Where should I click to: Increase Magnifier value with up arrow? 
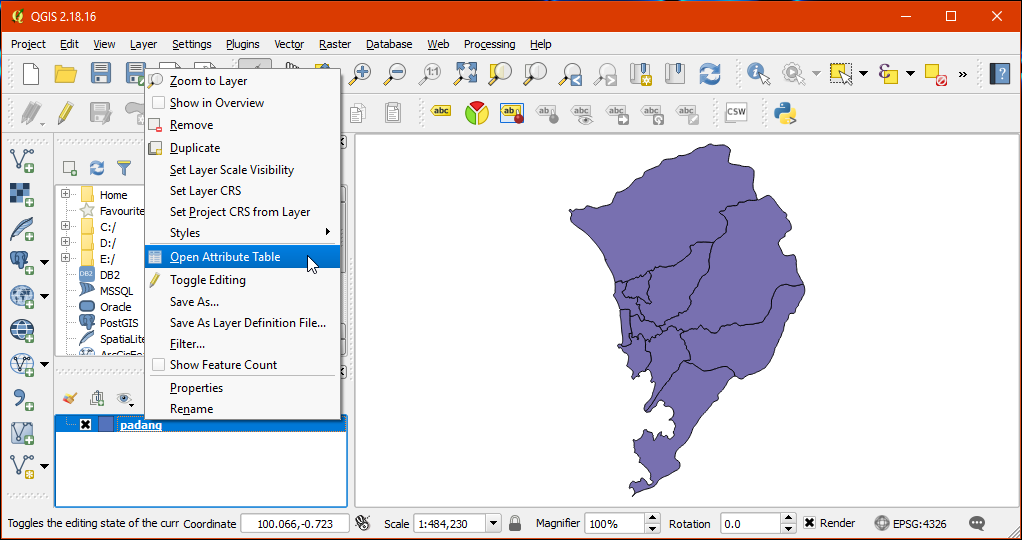652,518
